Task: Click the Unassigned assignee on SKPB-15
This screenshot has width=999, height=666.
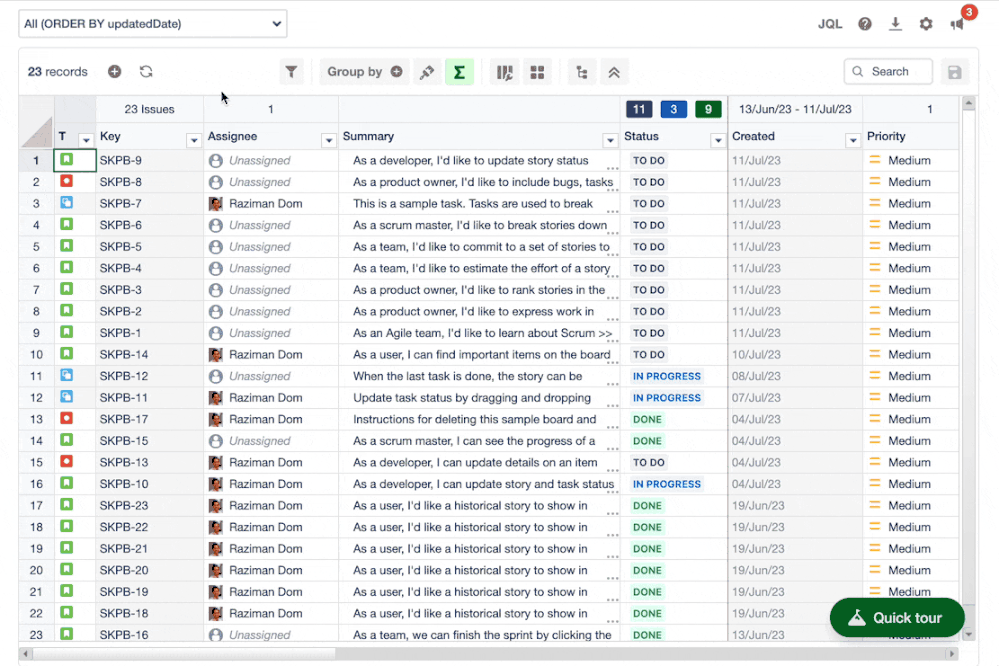Action: pos(259,441)
